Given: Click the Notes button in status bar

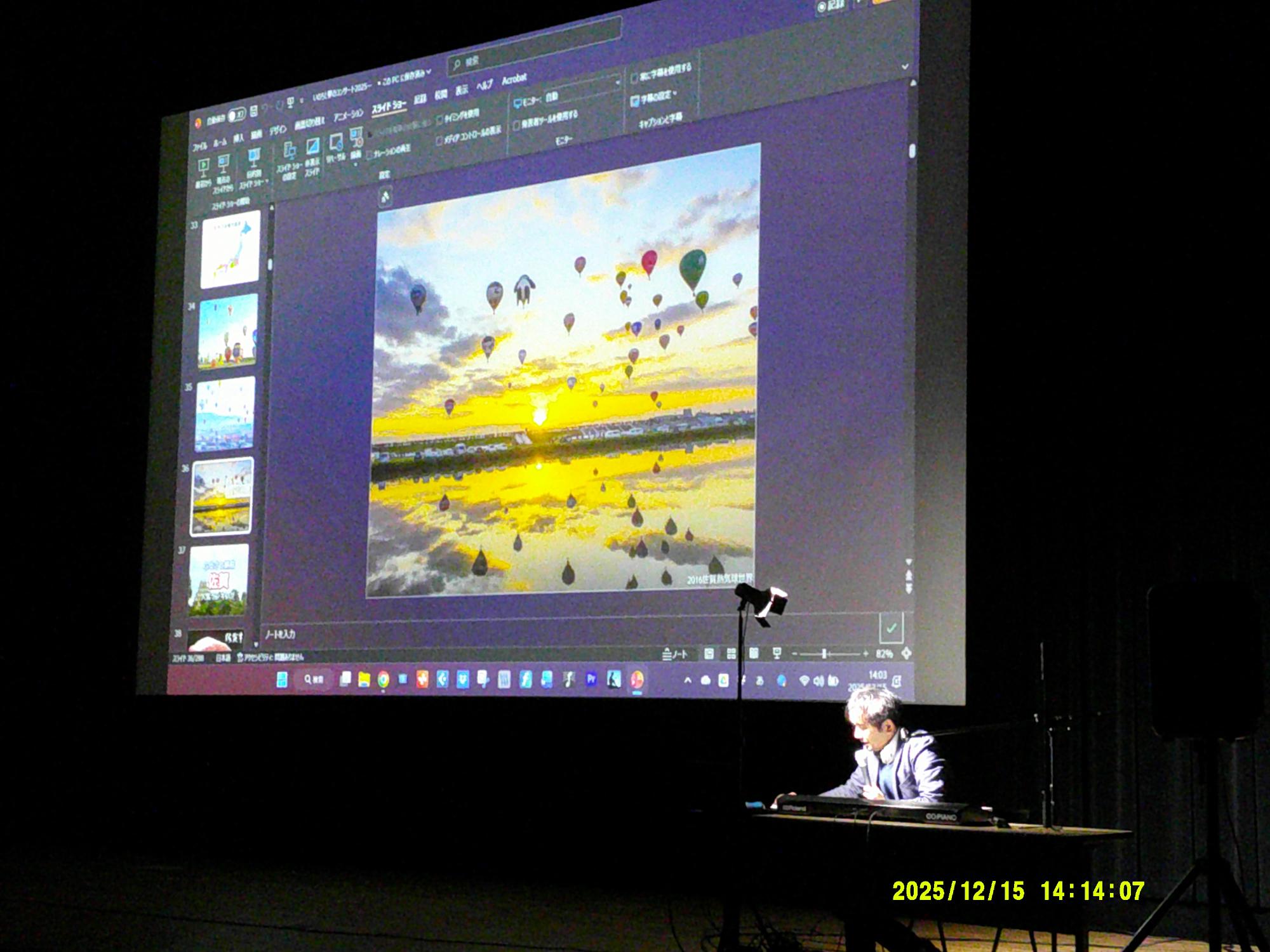Looking at the screenshot, I should tap(675, 654).
